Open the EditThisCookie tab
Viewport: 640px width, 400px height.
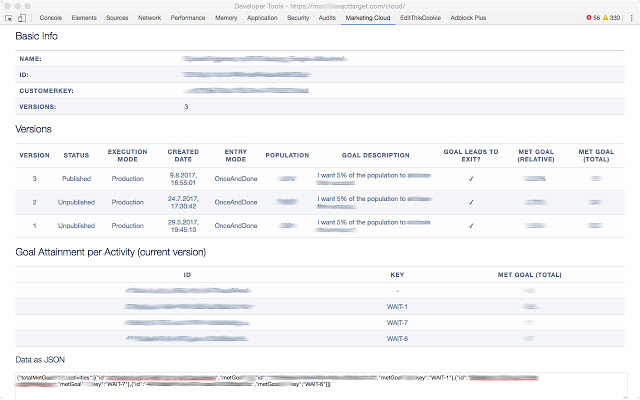coord(421,18)
